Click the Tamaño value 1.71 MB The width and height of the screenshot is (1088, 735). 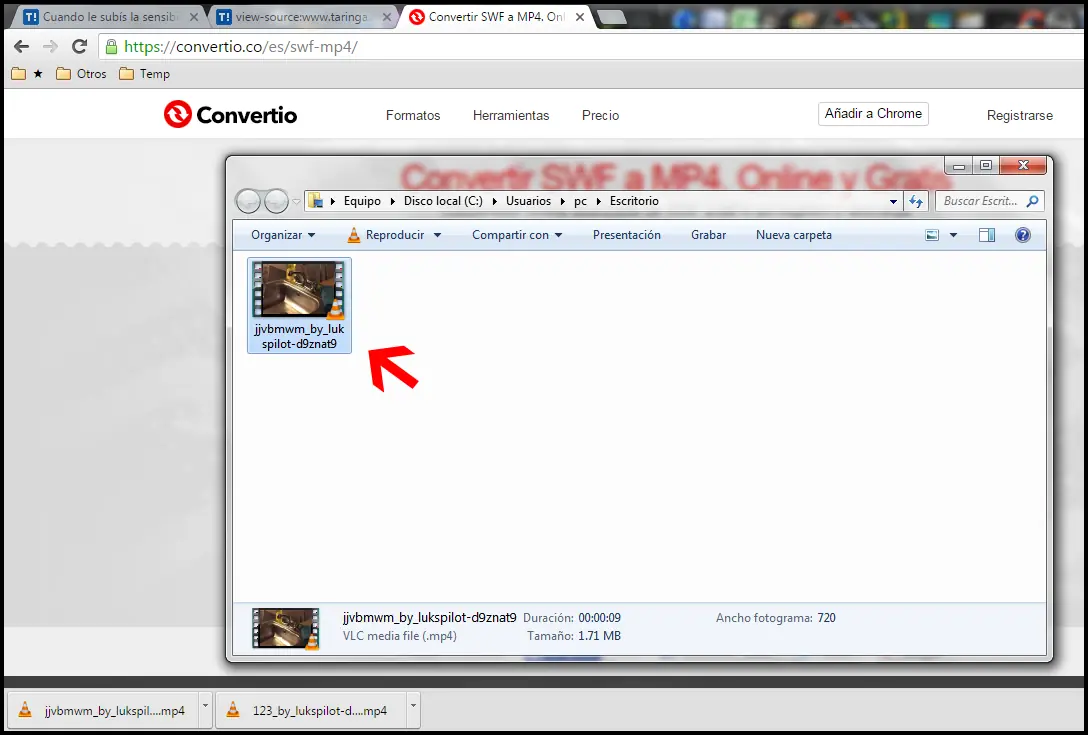click(600, 636)
